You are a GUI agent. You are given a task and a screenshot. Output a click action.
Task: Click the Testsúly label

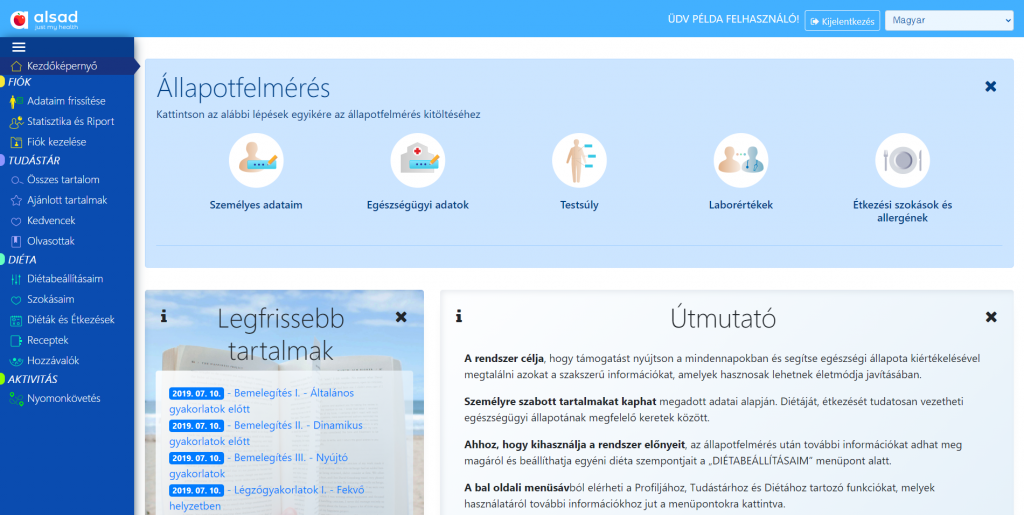[x=579, y=205]
